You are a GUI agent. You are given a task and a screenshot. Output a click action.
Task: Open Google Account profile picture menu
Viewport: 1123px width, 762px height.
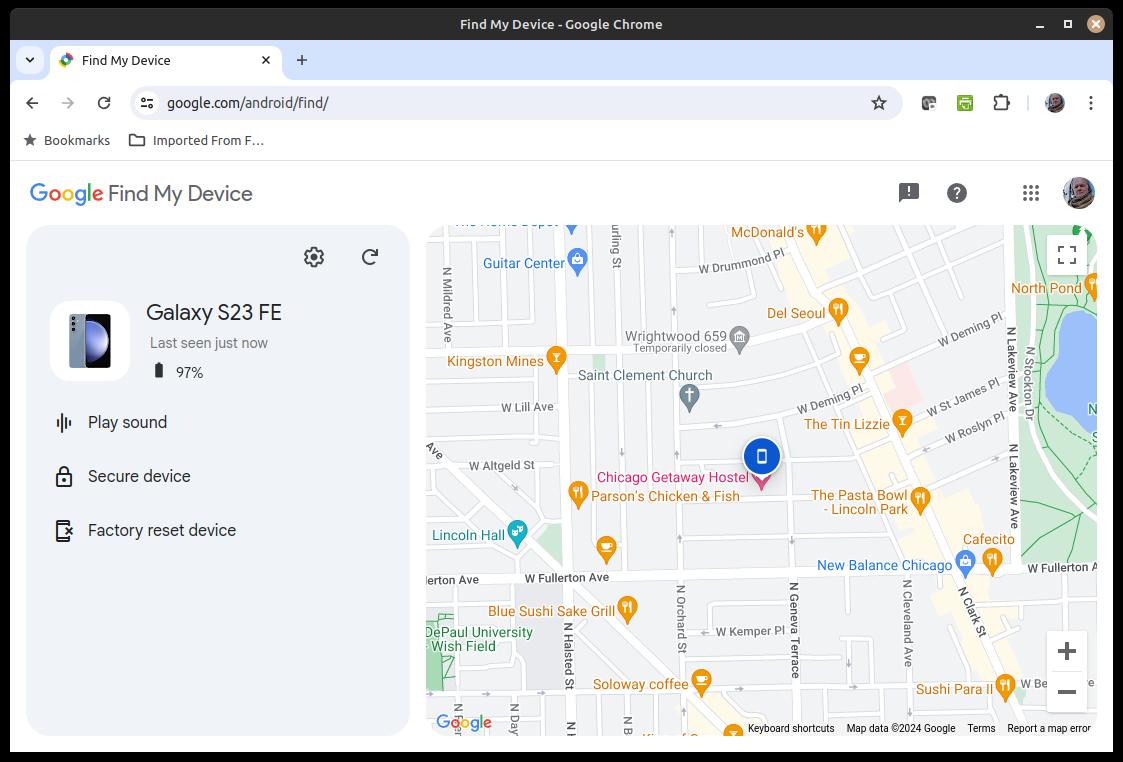click(1079, 193)
